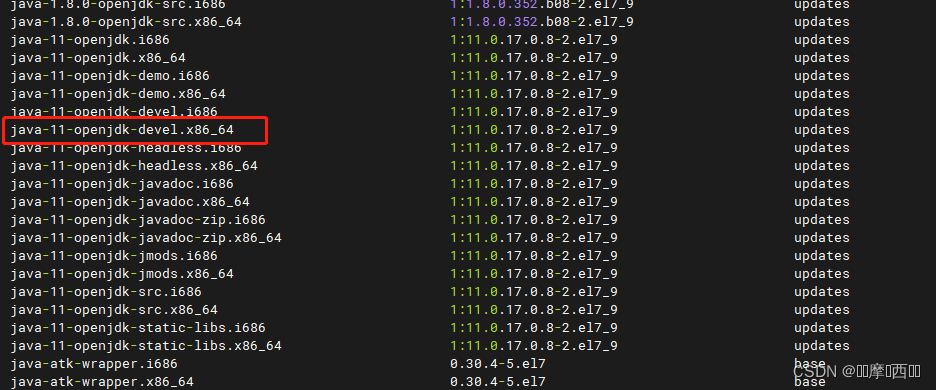Click the version of java-11-openjdk-jmods.i686
This screenshot has height=390, width=936.
(534, 256)
